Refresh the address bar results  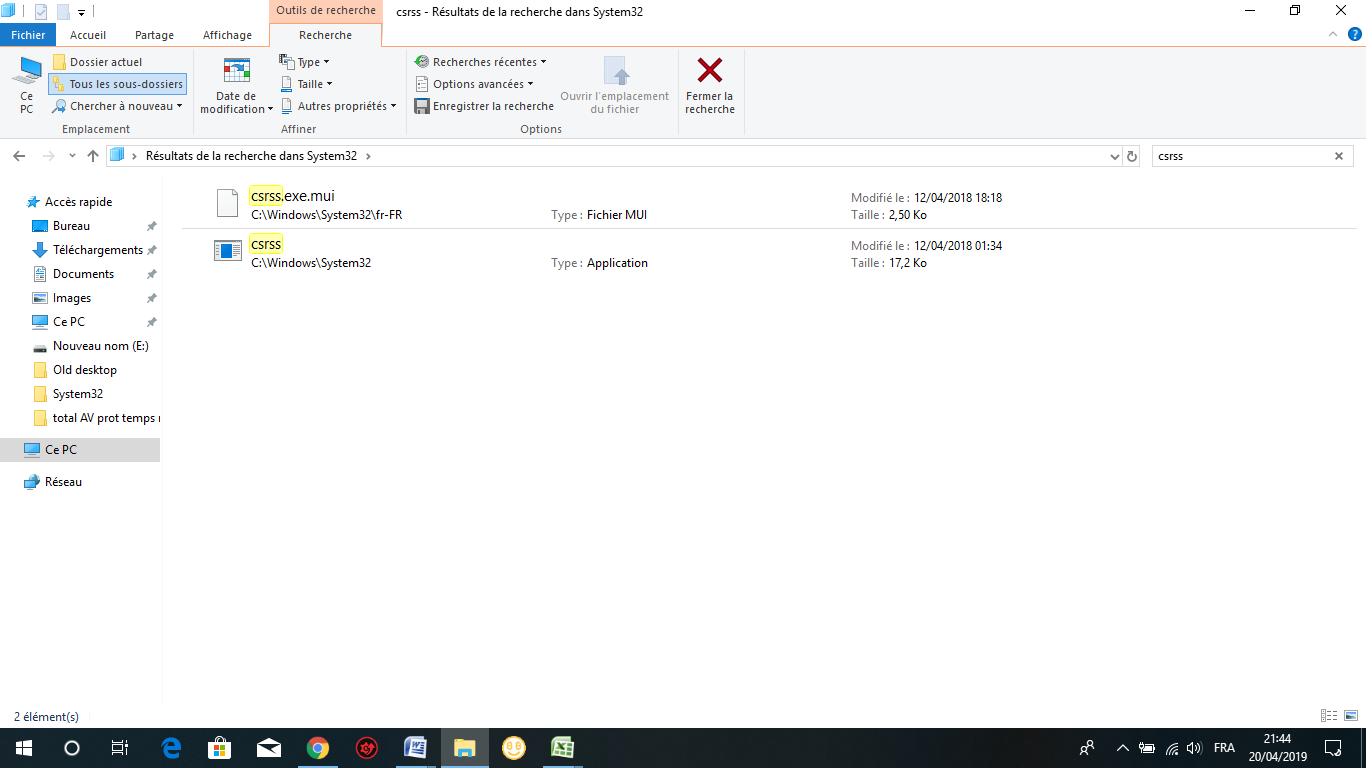pyautogui.click(x=1132, y=156)
